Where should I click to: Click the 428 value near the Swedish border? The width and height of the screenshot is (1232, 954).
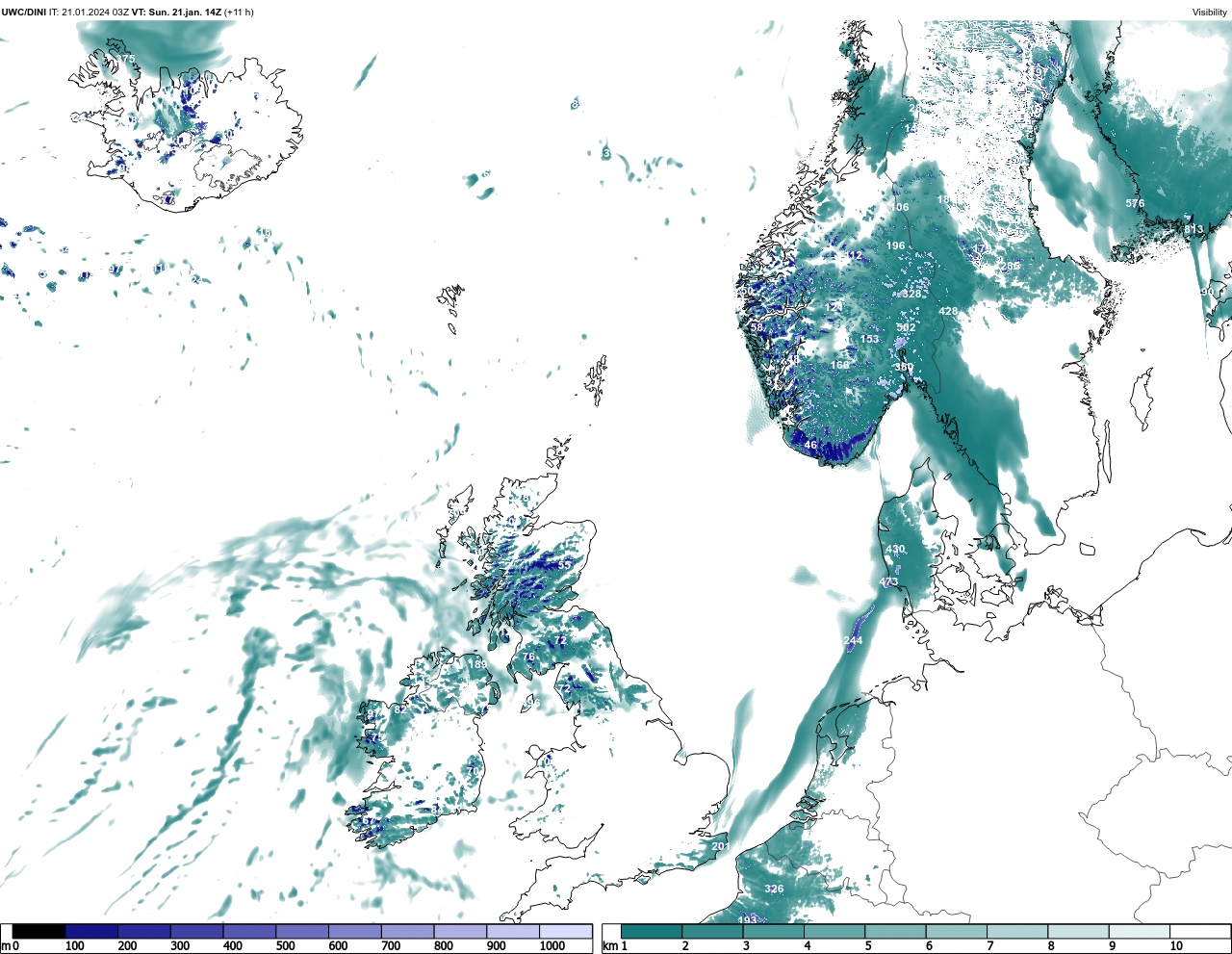click(948, 311)
